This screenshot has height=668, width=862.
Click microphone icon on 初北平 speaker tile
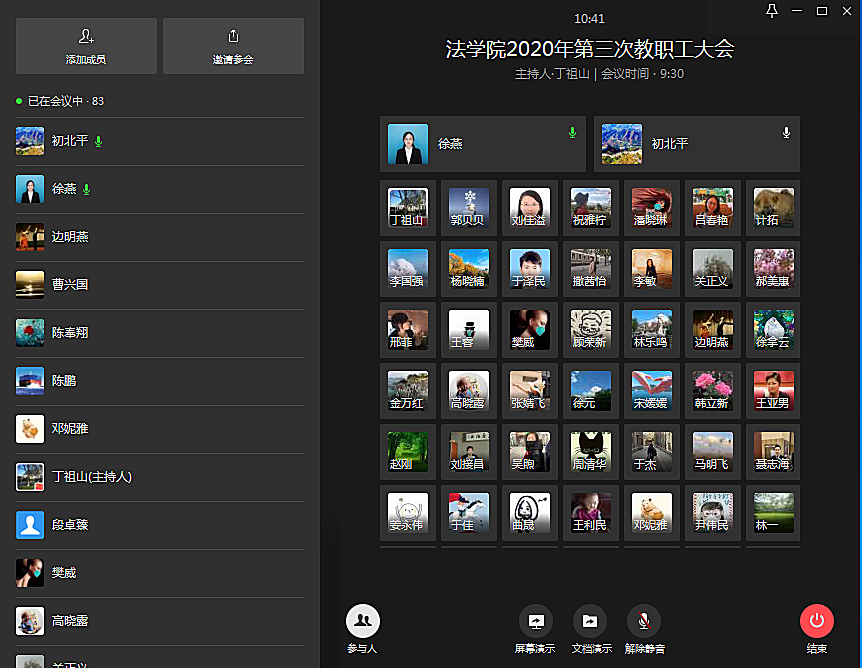(x=786, y=132)
